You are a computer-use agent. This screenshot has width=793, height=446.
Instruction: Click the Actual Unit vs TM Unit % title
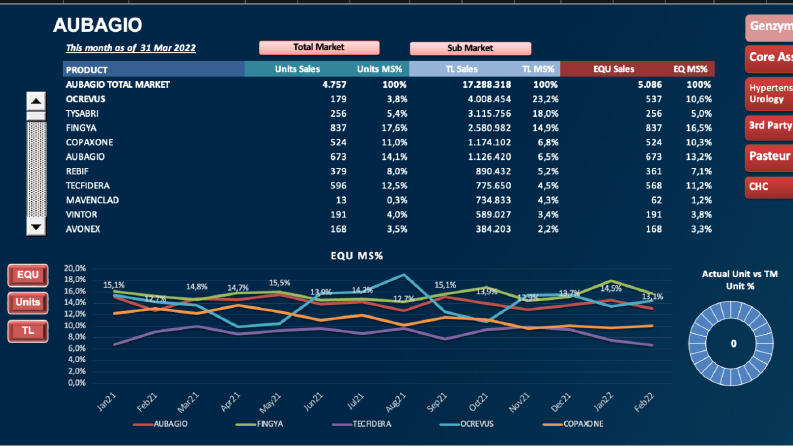(x=739, y=280)
